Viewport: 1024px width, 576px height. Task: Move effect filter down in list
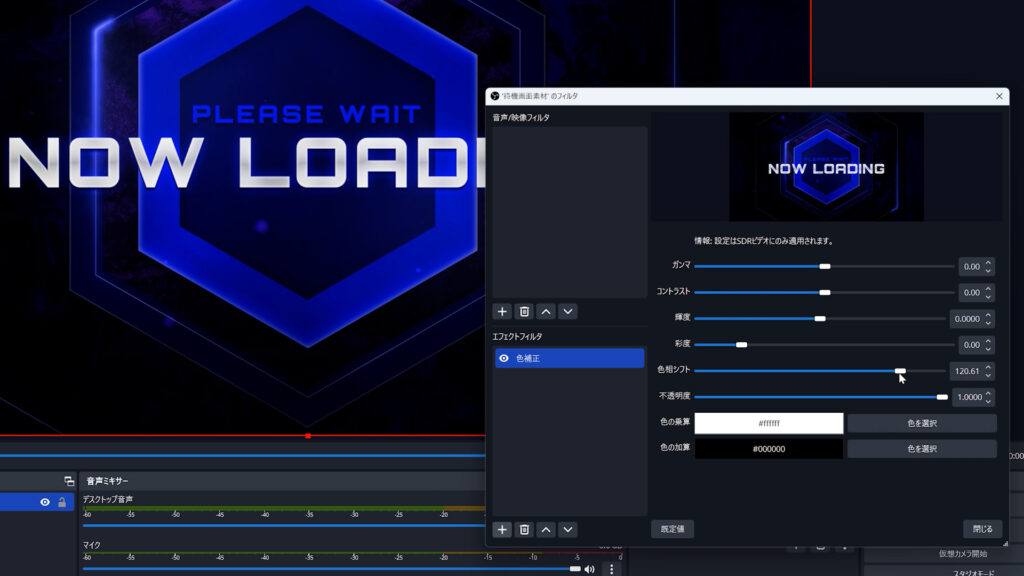coord(568,529)
